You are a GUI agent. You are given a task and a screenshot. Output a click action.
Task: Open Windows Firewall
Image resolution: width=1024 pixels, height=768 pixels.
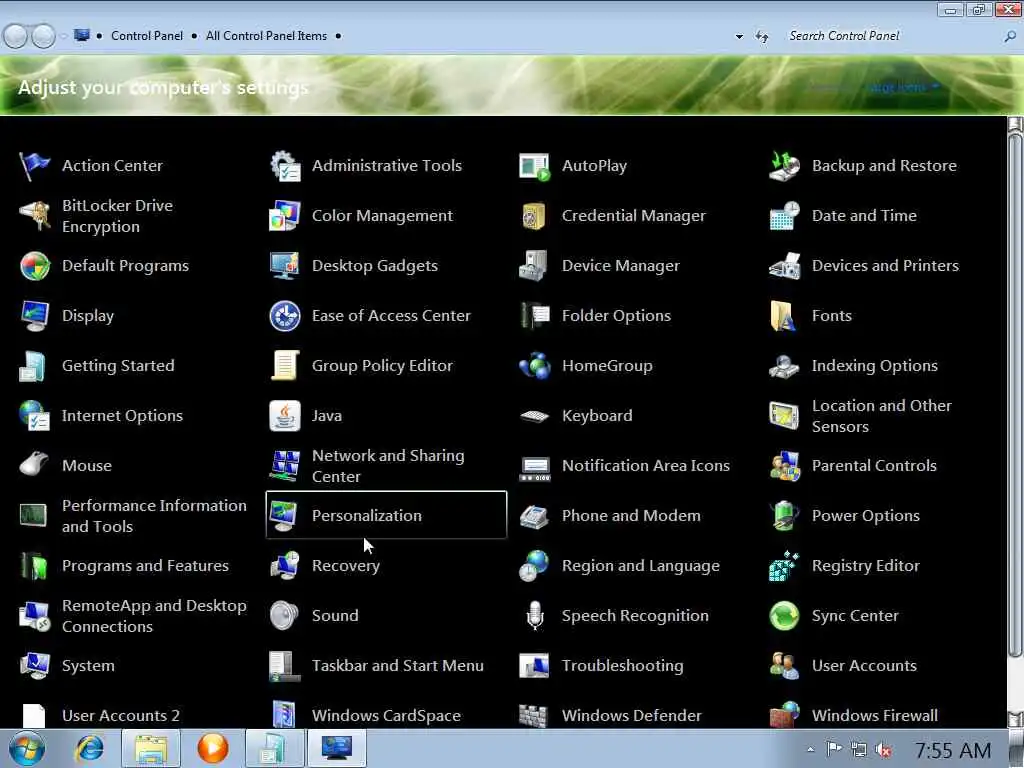854,715
